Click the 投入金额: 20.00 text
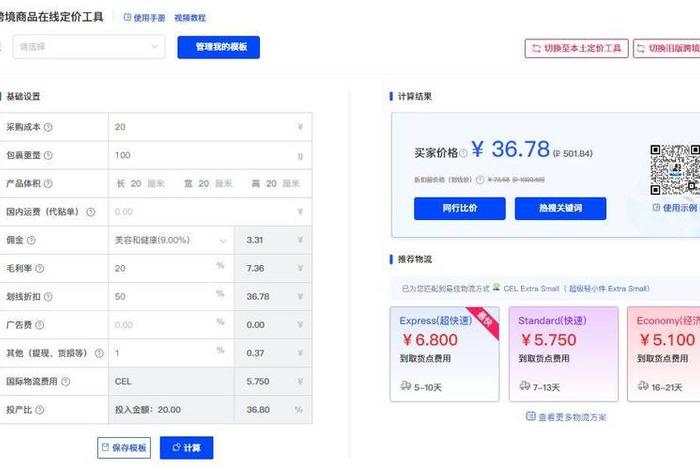This screenshot has width=700, height=470. click(x=148, y=410)
